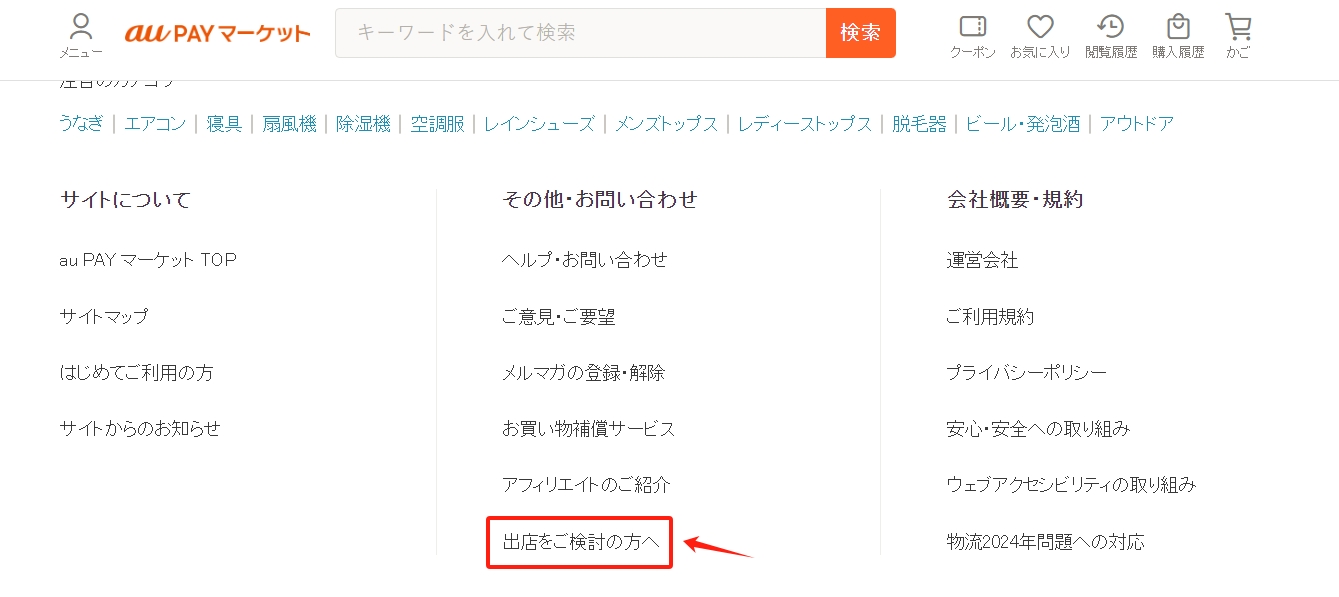Open purchase history bag icon

pyautogui.click(x=1178, y=35)
